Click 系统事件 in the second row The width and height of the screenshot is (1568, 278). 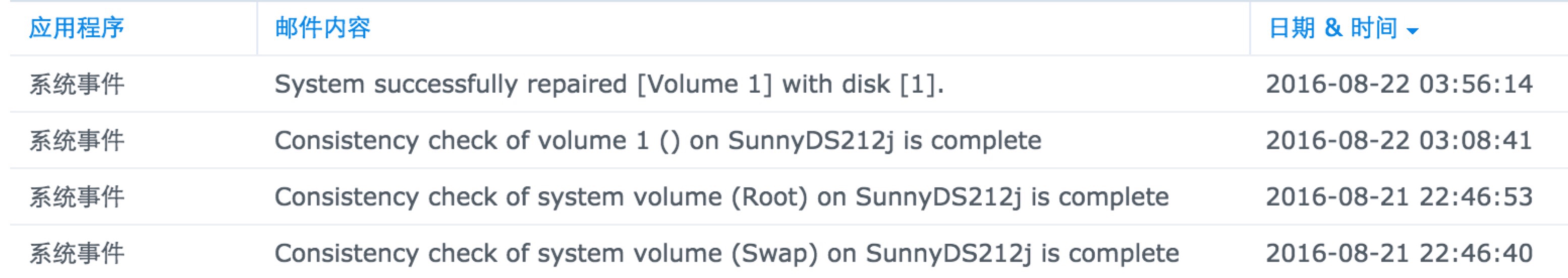point(77,141)
